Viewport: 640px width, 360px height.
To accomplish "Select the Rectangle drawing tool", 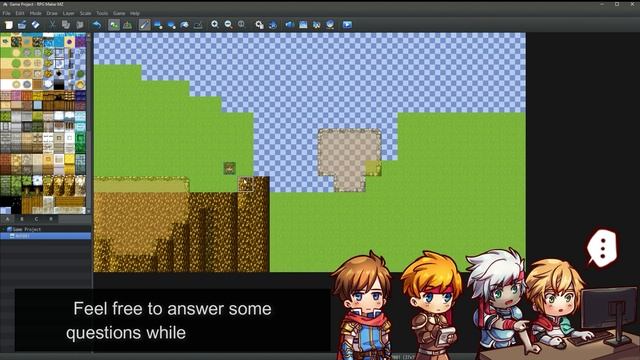I will 158,25.
